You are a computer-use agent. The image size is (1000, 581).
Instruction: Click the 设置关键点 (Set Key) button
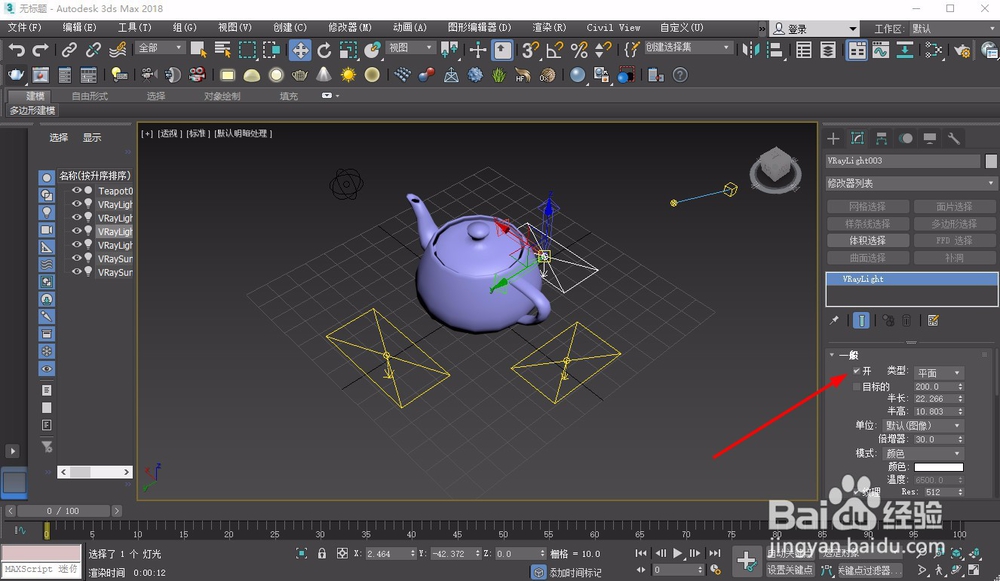(790, 570)
